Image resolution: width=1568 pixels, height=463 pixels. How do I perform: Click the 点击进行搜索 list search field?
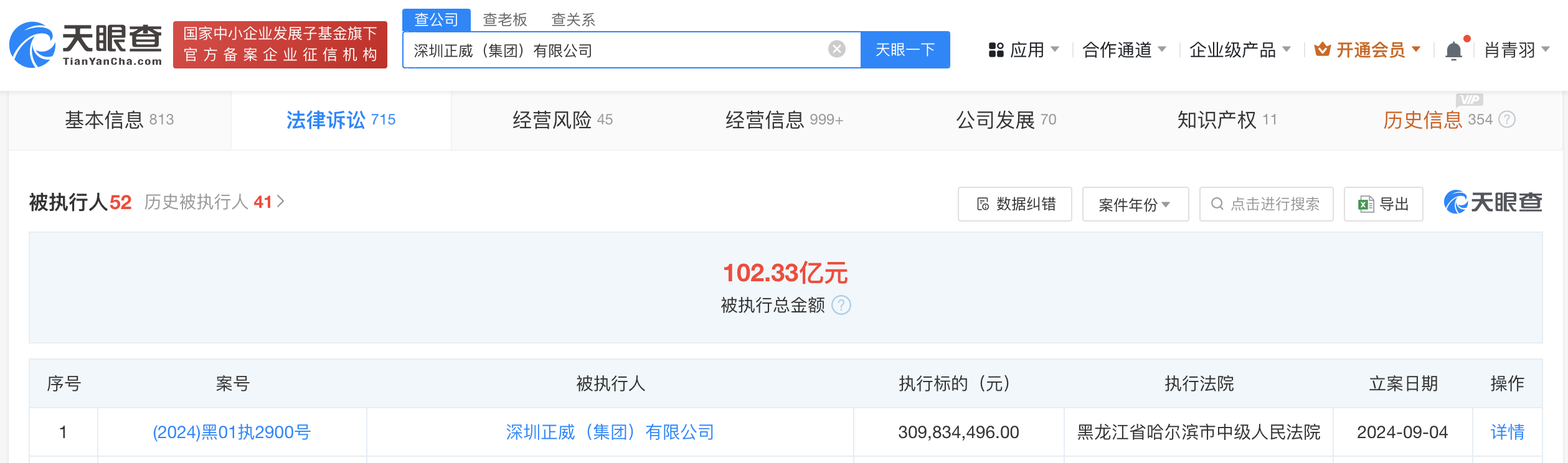(x=1267, y=204)
